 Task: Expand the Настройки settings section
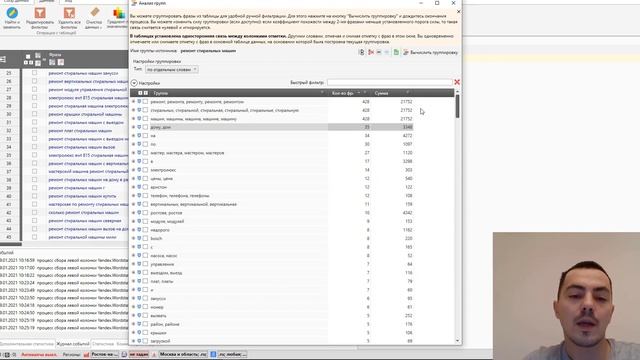click(134, 83)
